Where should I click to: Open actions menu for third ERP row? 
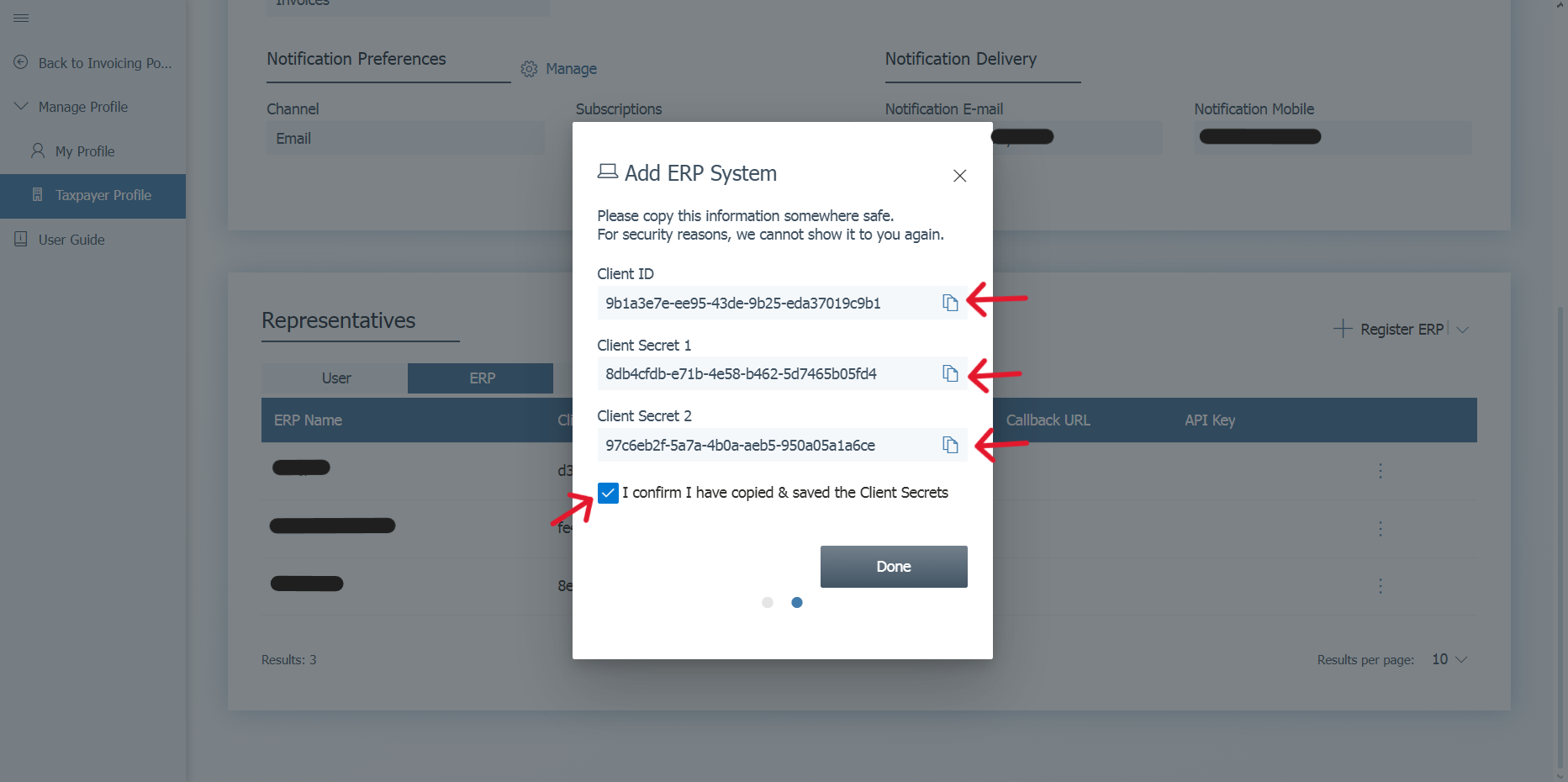tap(1380, 586)
